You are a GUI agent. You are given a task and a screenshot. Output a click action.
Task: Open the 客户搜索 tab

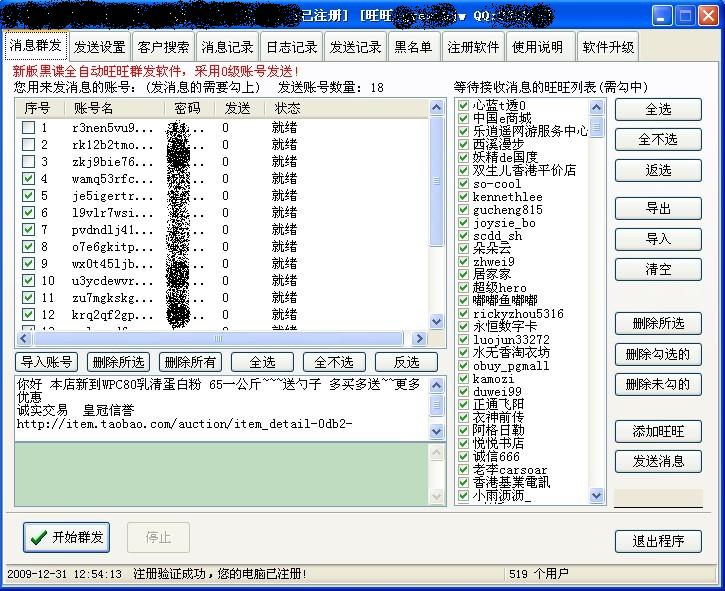(x=163, y=47)
